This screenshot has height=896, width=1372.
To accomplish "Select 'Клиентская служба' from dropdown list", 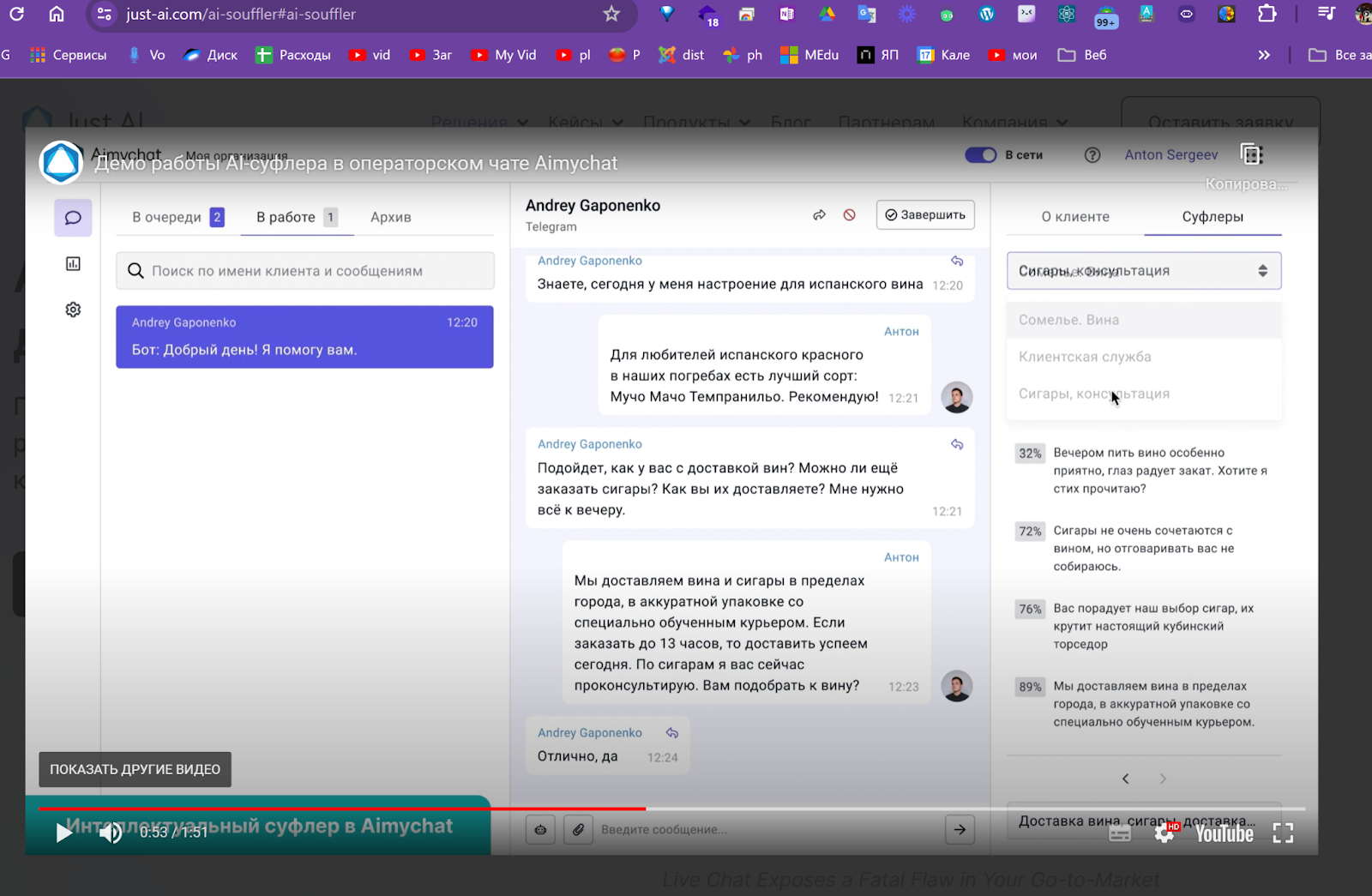I will (x=1144, y=357).
